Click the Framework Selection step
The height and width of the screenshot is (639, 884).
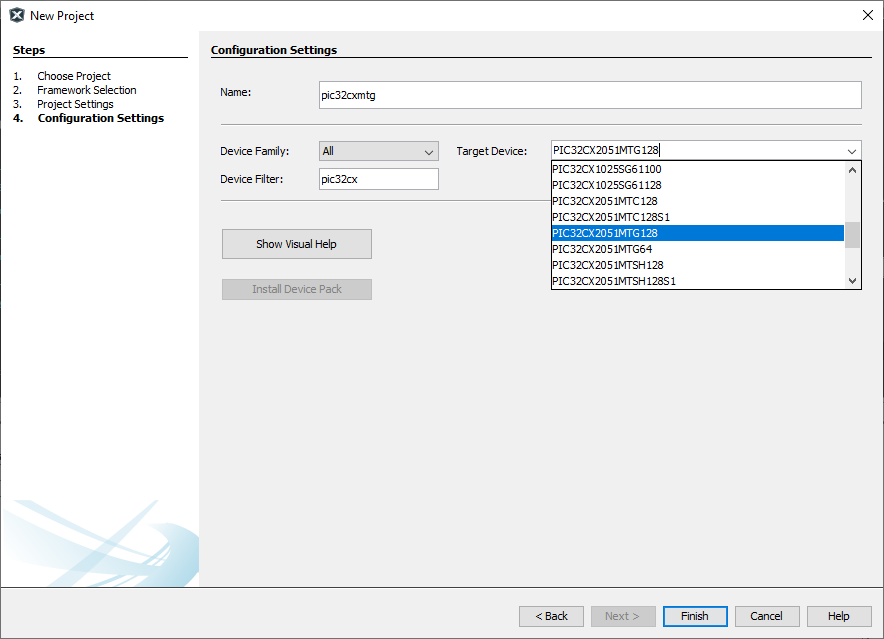pos(87,90)
